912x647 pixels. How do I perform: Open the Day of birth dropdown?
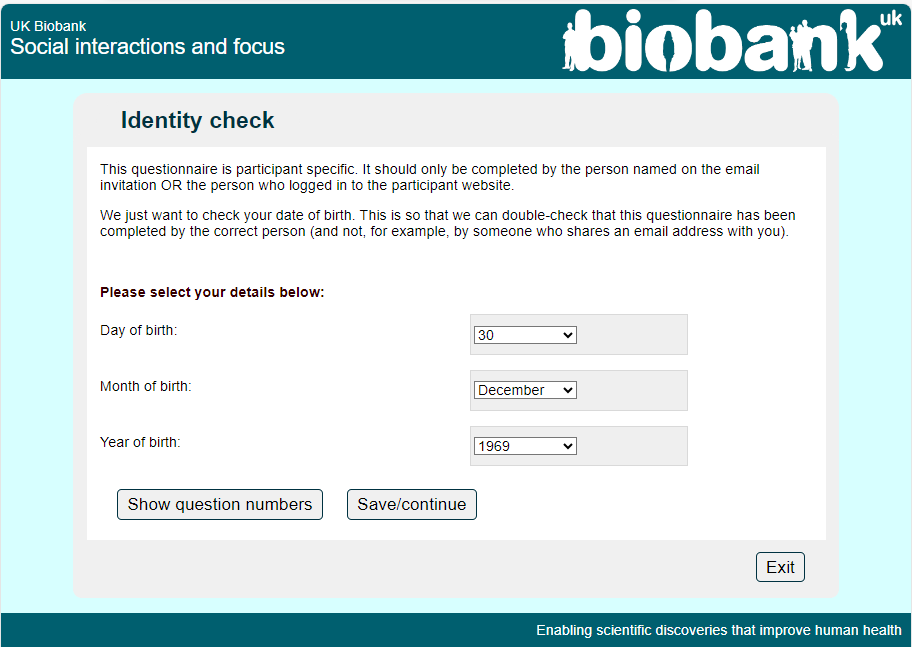525,335
